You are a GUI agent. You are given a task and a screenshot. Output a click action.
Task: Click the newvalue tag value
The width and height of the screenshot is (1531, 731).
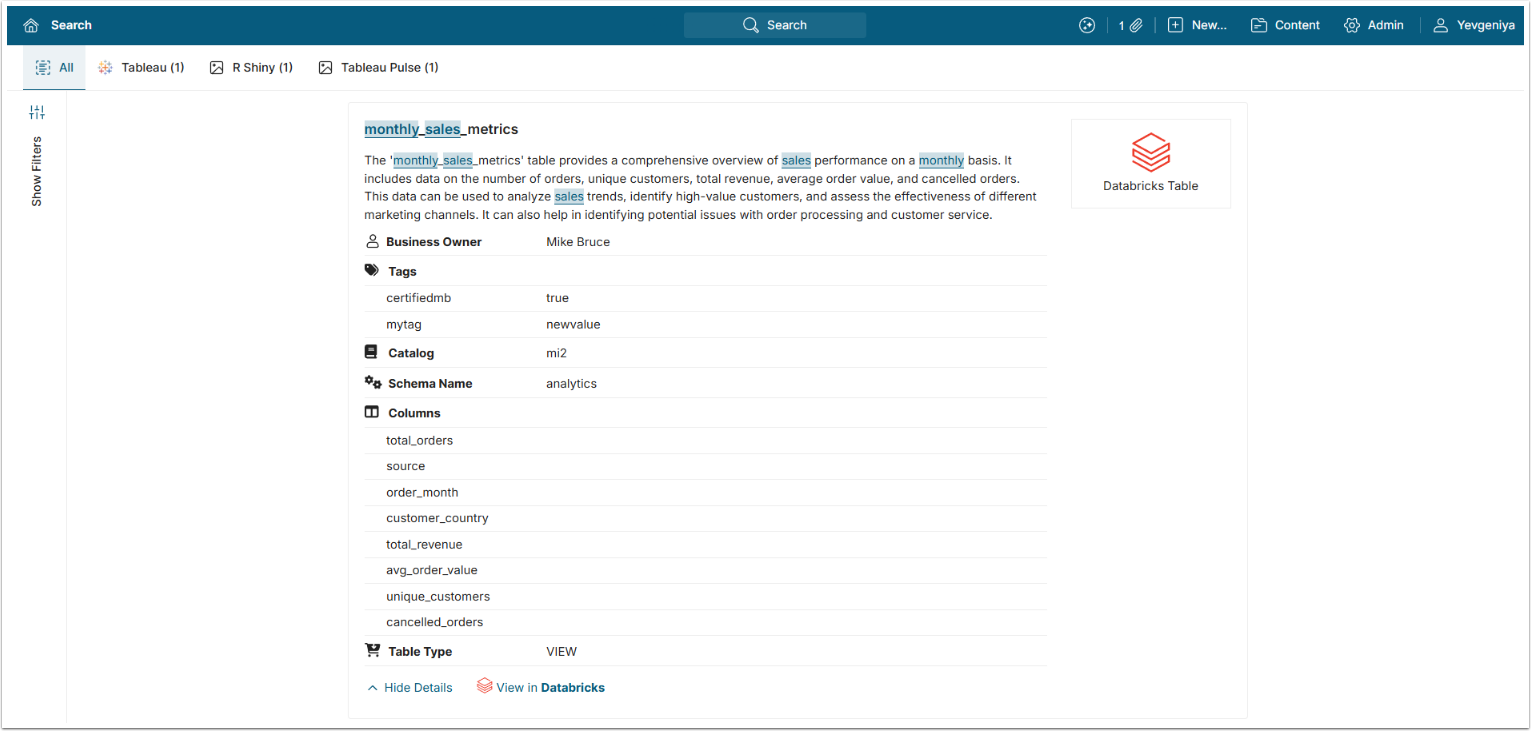point(573,324)
